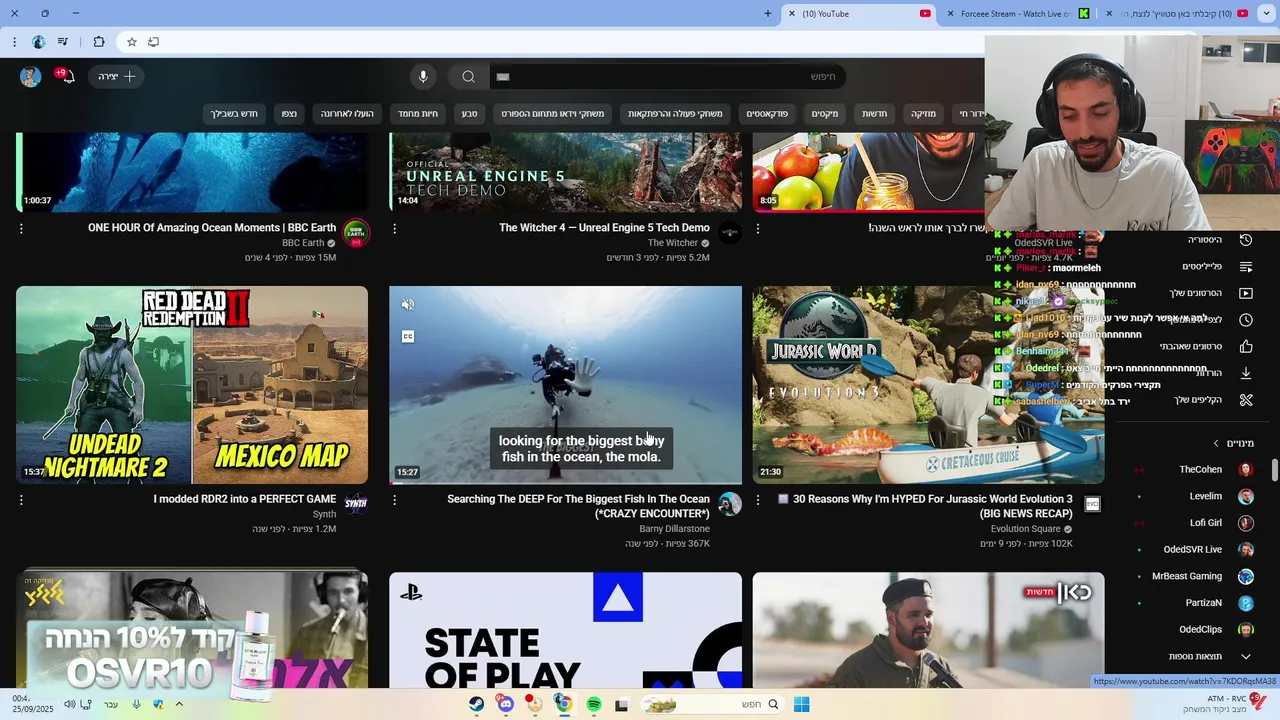Click the Windows Start button
Screen dimensions: 1280x720
pyautogui.click(x=801, y=704)
